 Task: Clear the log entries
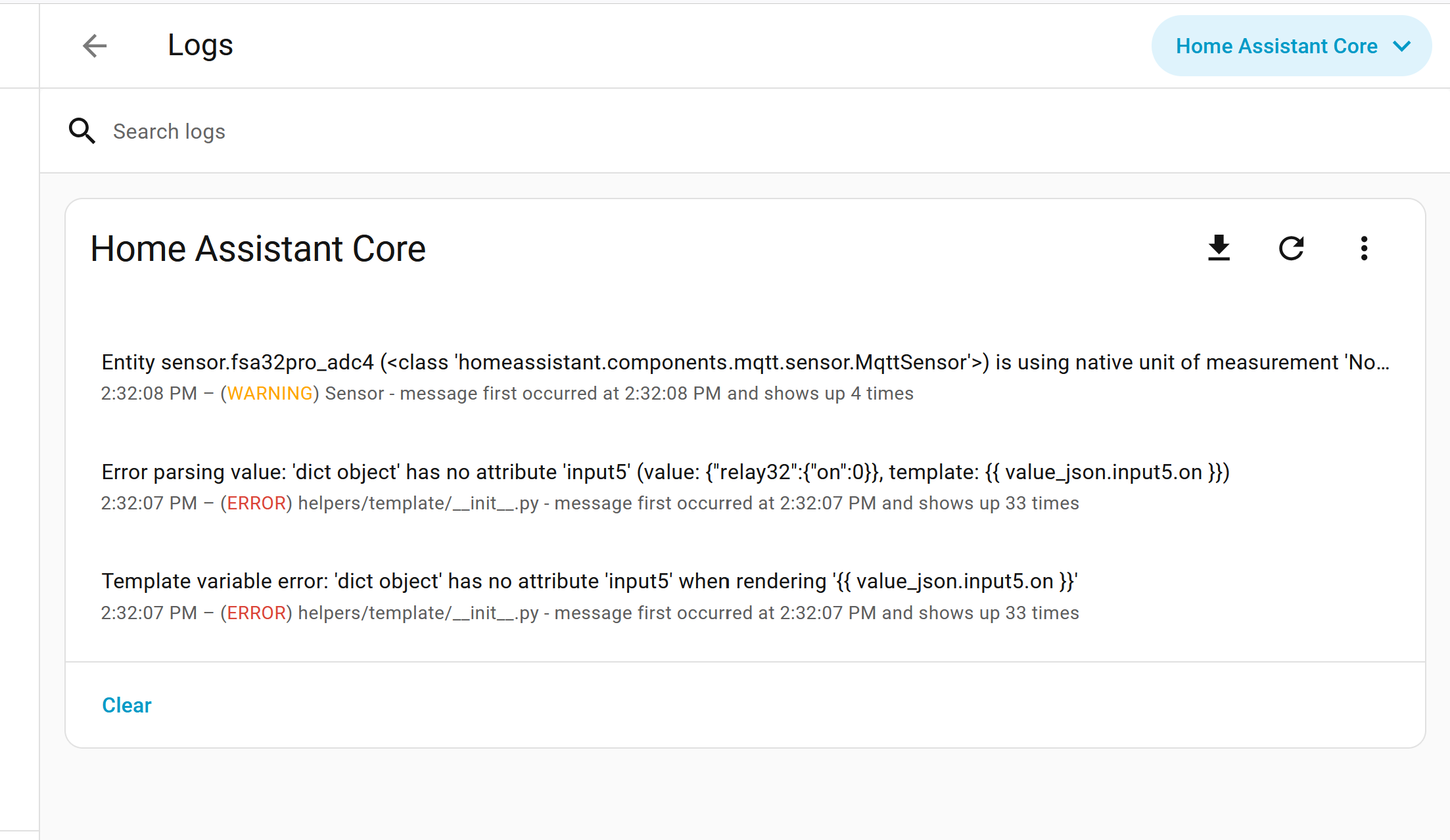[x=127, y=705]
